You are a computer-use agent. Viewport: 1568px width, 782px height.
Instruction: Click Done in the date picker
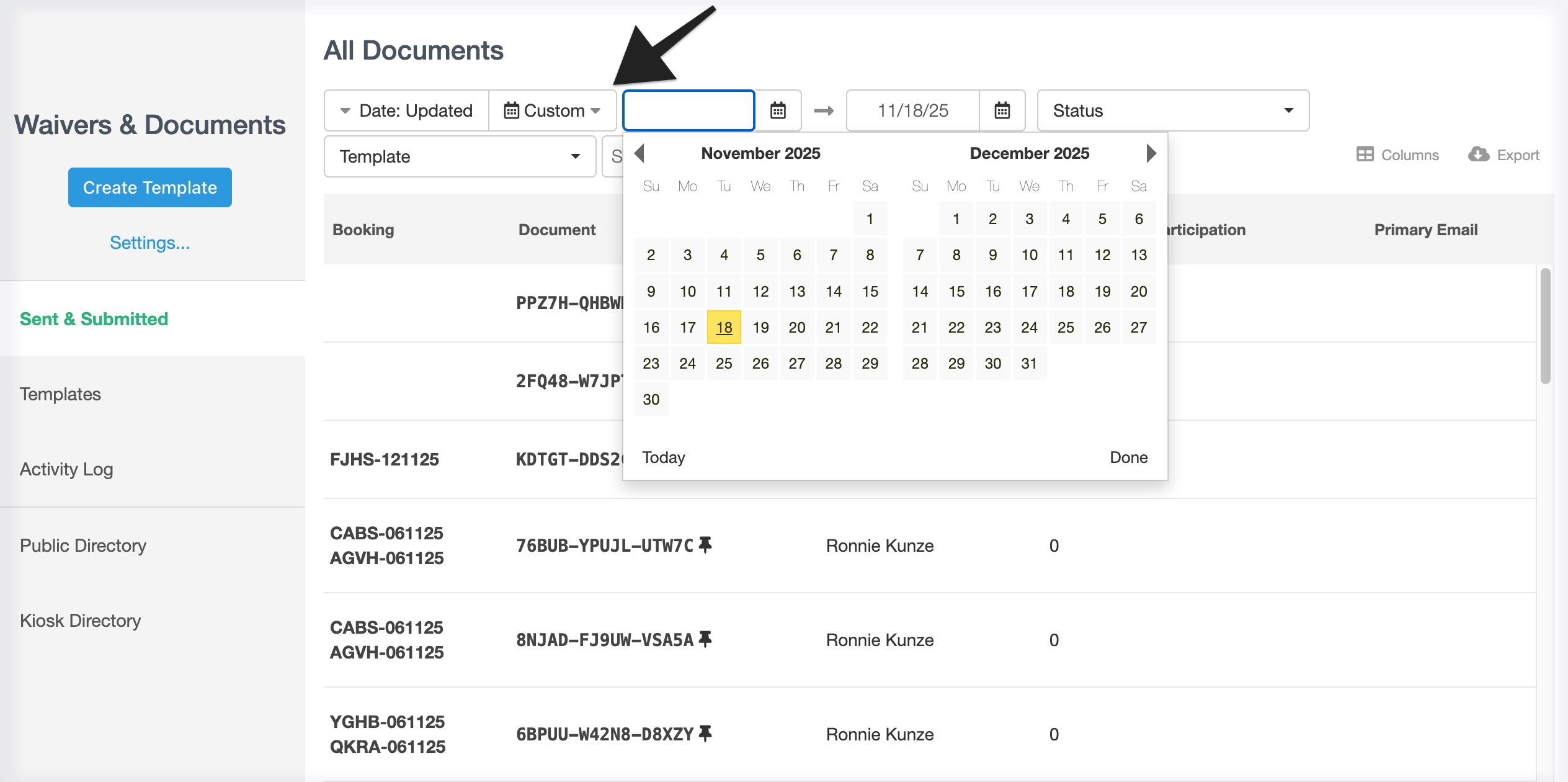pyautogui.click(x=1129, y=457)
